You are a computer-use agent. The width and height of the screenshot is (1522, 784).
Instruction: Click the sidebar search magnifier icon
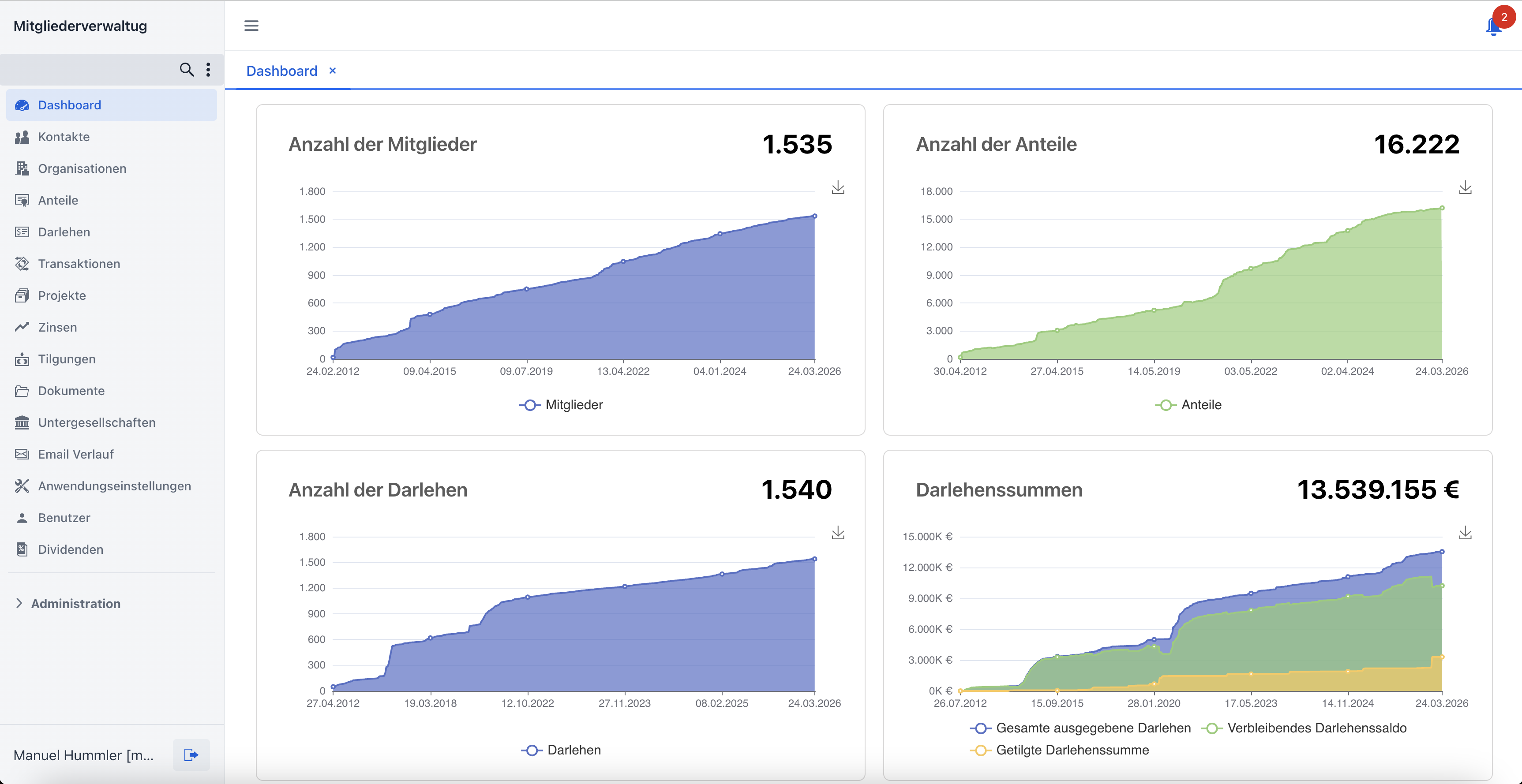(x=186, y=70)
